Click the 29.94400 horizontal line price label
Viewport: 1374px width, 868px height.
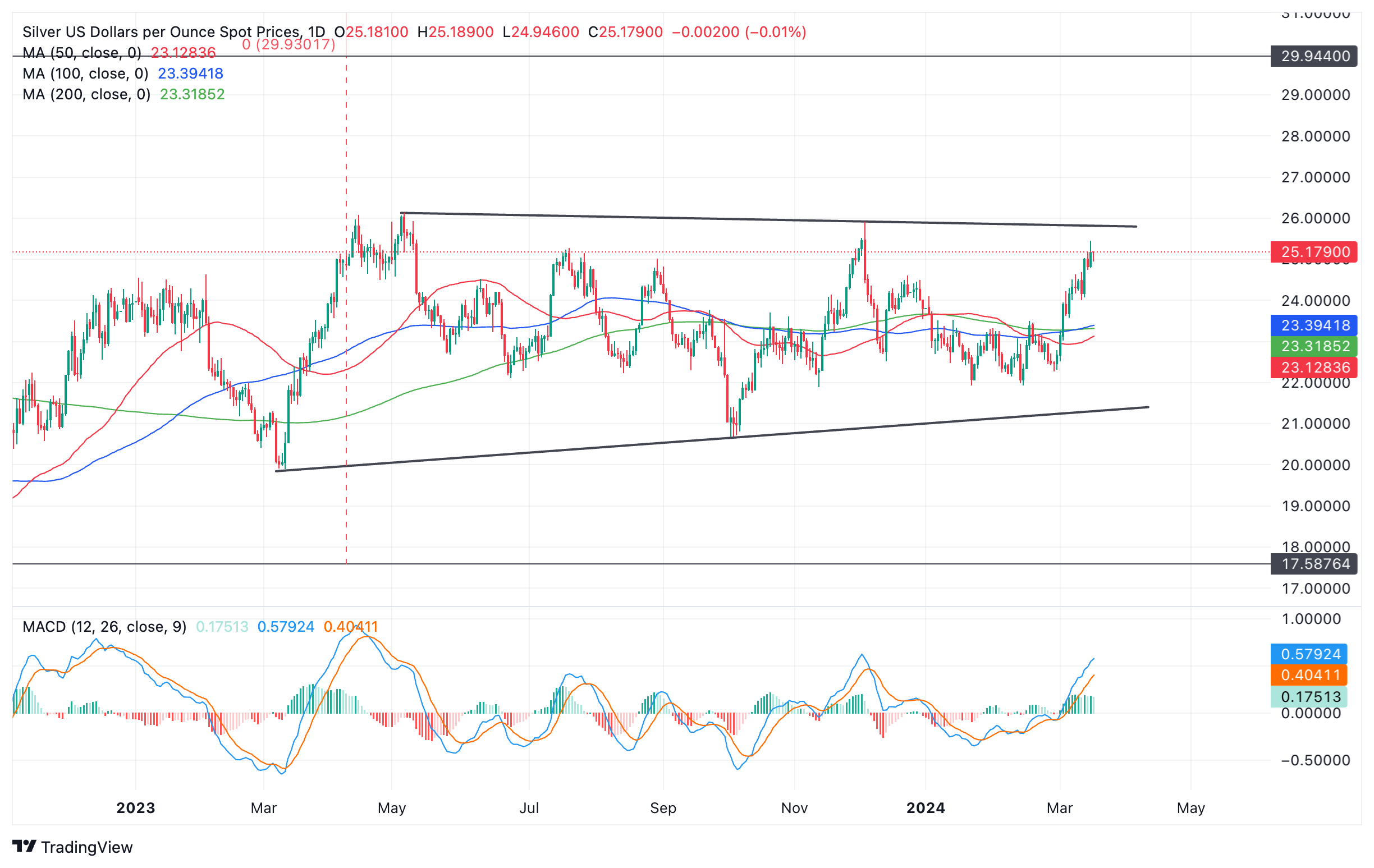pyautogui.click(x=1315, y=56)
